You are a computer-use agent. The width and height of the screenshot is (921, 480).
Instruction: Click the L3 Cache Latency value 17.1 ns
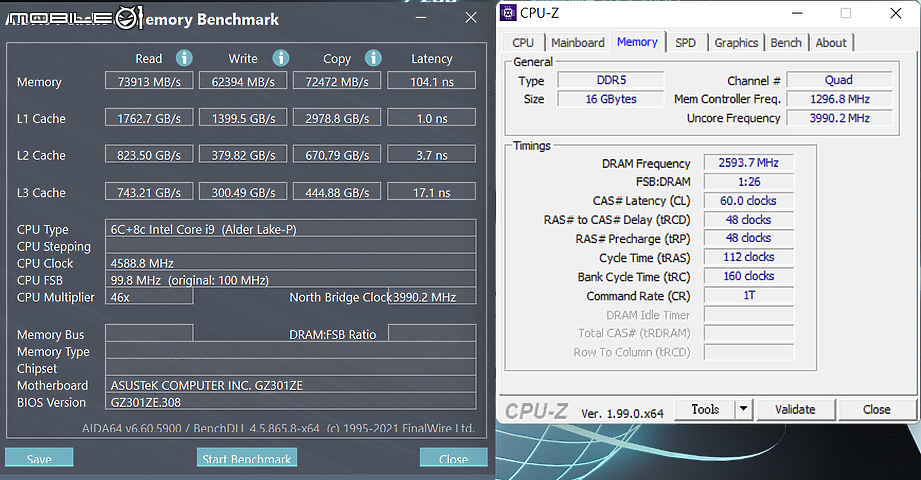(432, 192)
